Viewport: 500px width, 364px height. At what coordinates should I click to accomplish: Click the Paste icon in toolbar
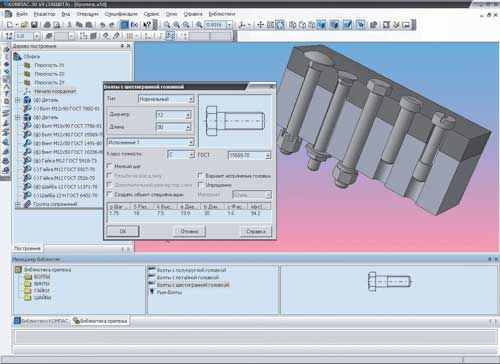point(89,24)
